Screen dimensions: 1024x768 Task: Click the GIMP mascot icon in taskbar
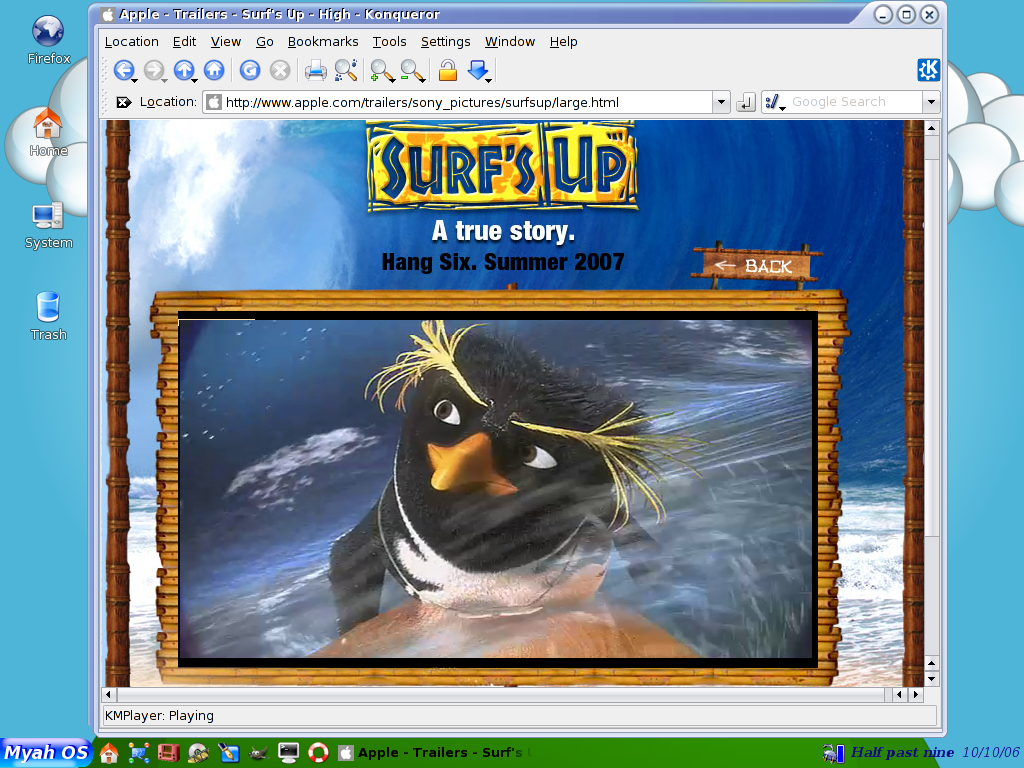[258, 753]
